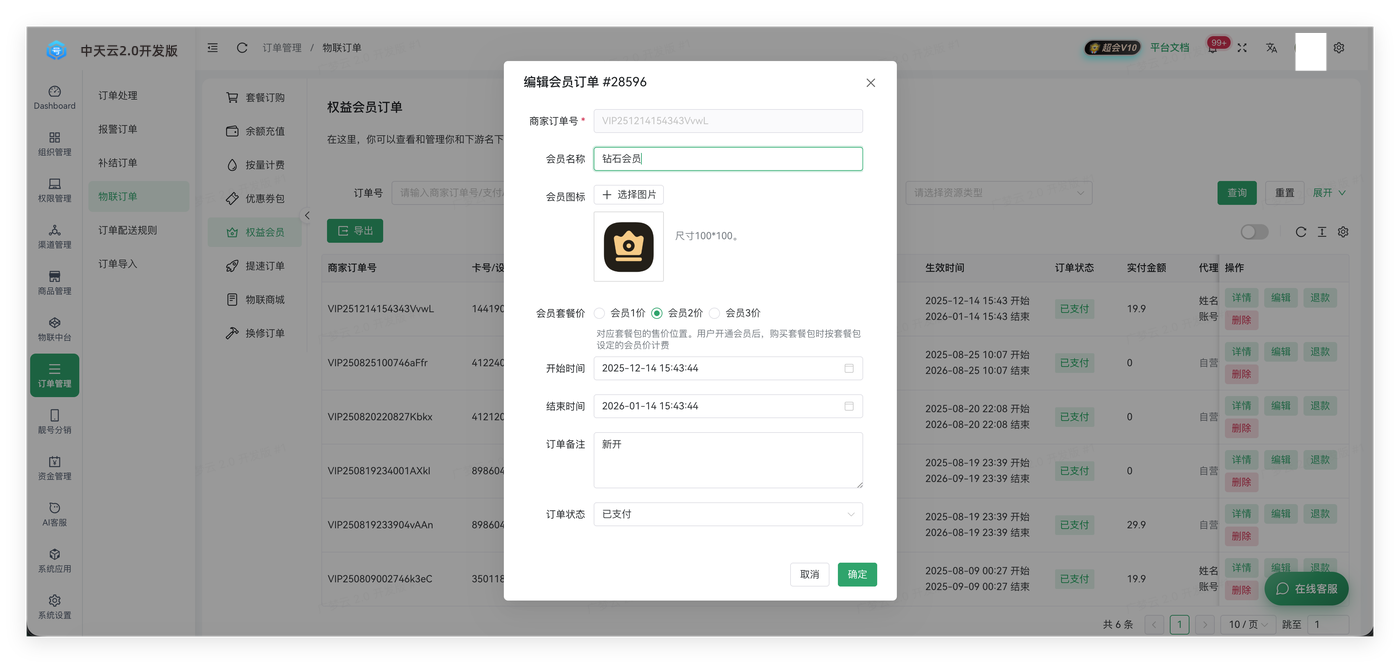Screen dimensions: 1400x663
Task: Open 组织管理 sidebar icon
Action: [54, 144]
